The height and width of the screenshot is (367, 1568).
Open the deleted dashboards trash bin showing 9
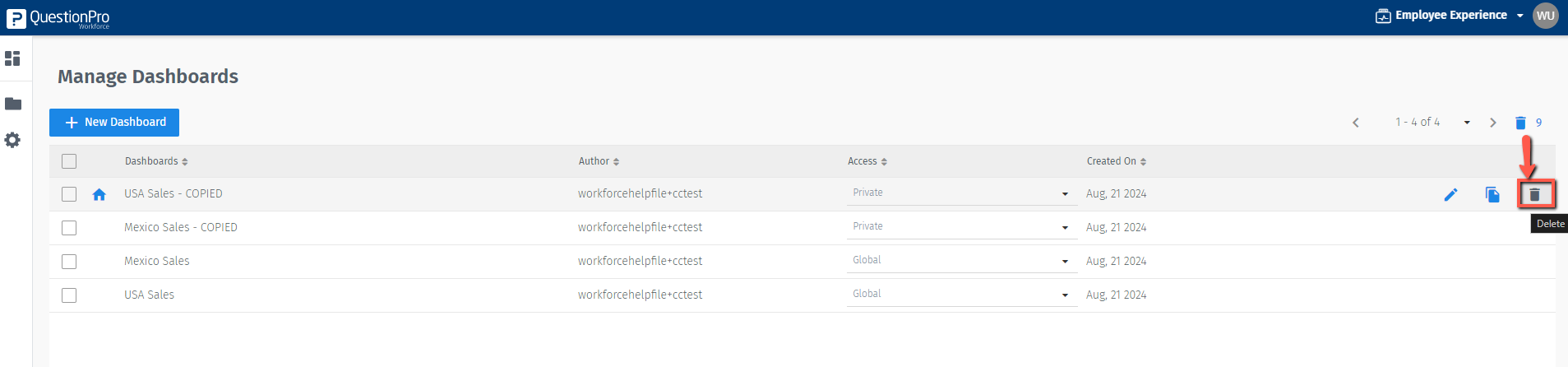(1521, 123)
